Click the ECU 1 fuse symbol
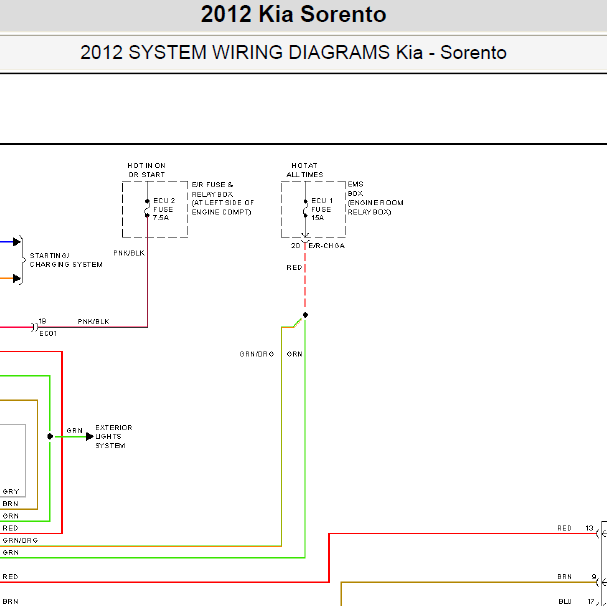Viewport: 607px width, 606px height. pyautogui.click(x=305, y=208)
